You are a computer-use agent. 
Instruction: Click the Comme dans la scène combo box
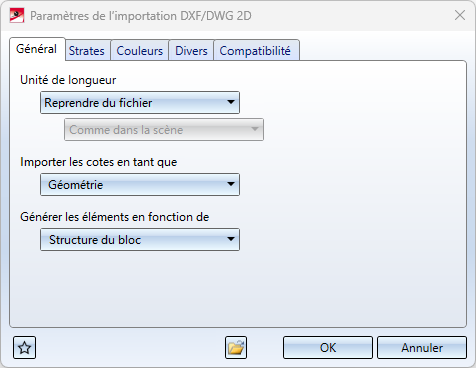(x=164, y=130)
